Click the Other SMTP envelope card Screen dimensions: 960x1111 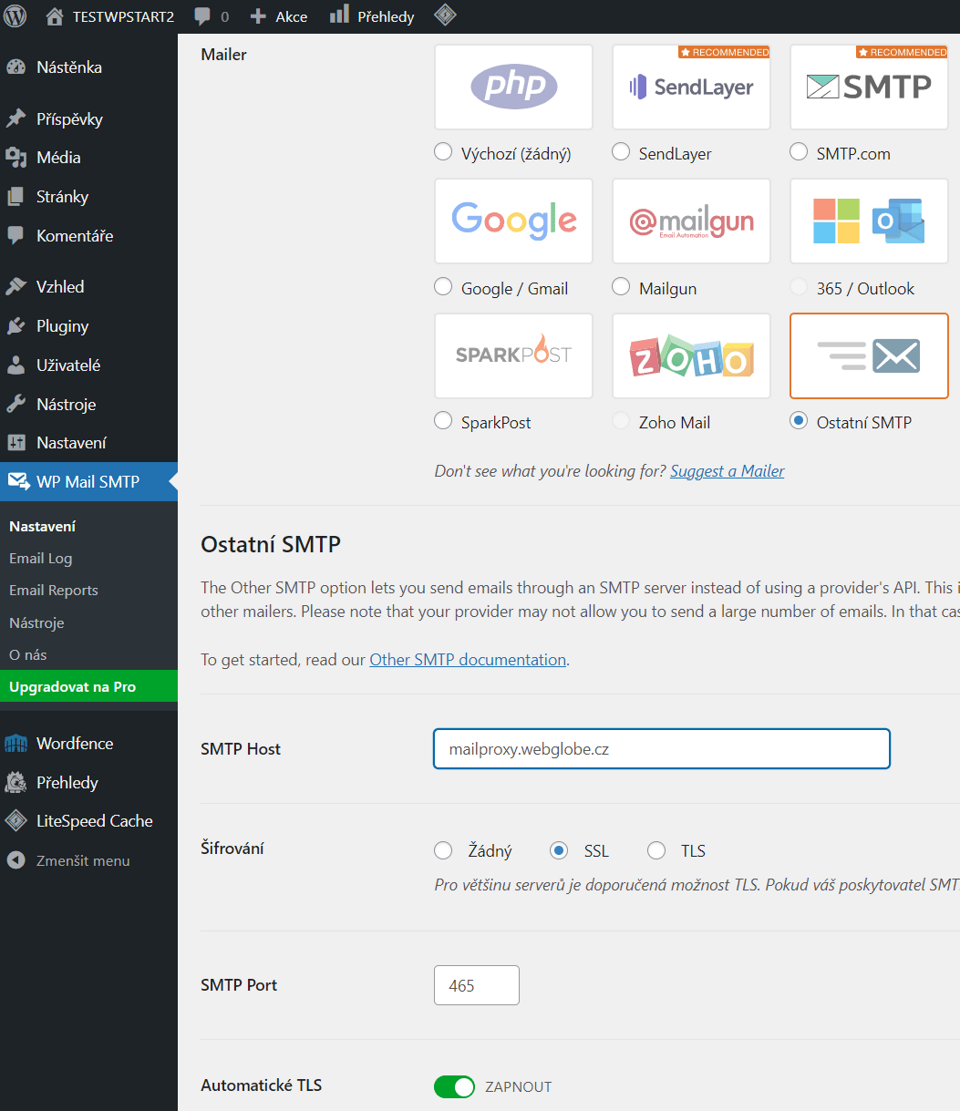(x=869, y=356)
